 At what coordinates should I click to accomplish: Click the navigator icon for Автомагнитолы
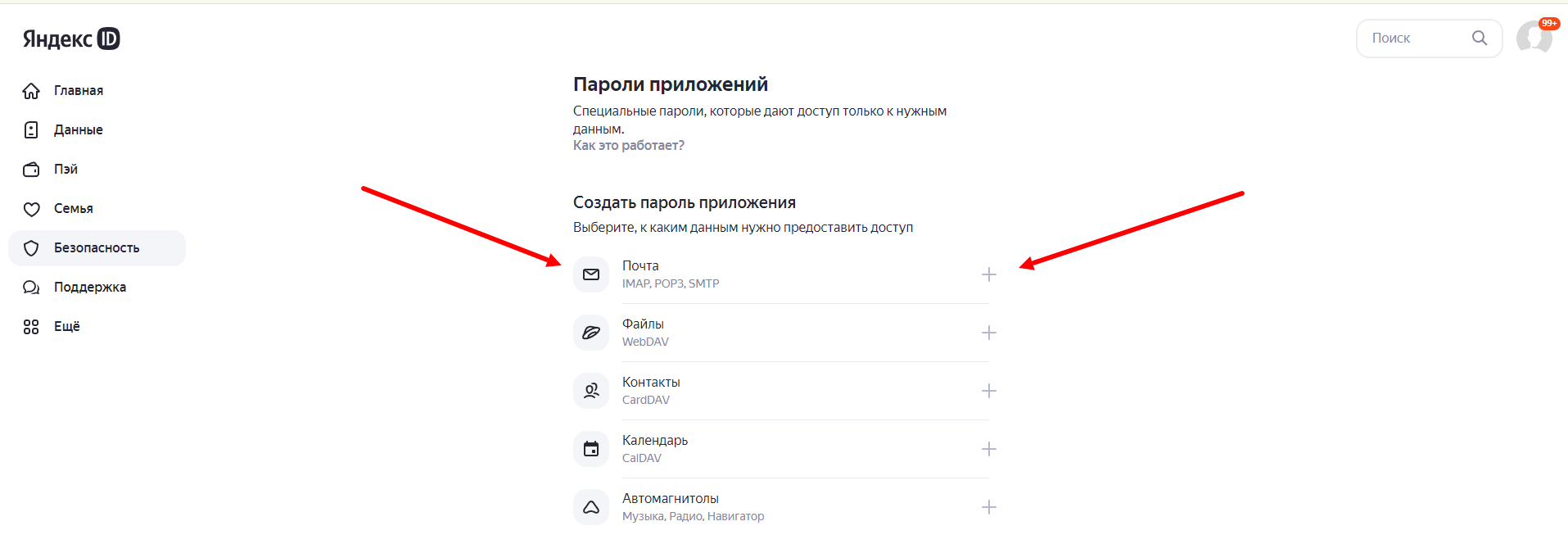[591, 507]
